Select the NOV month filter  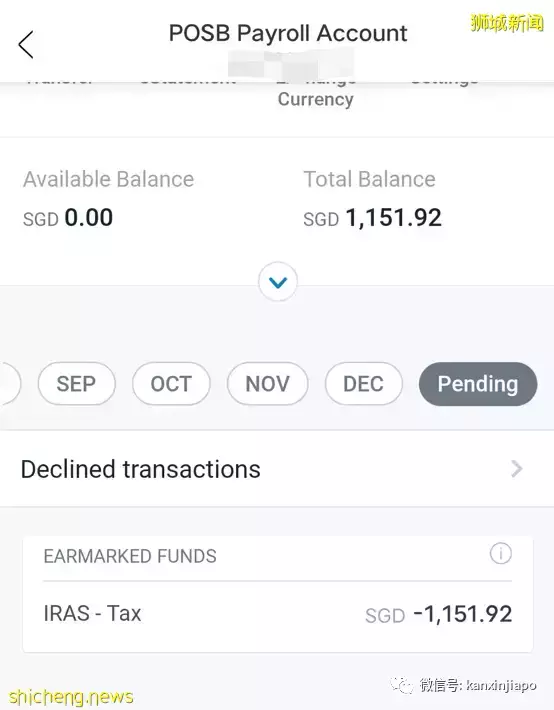[x=267, y=384]
